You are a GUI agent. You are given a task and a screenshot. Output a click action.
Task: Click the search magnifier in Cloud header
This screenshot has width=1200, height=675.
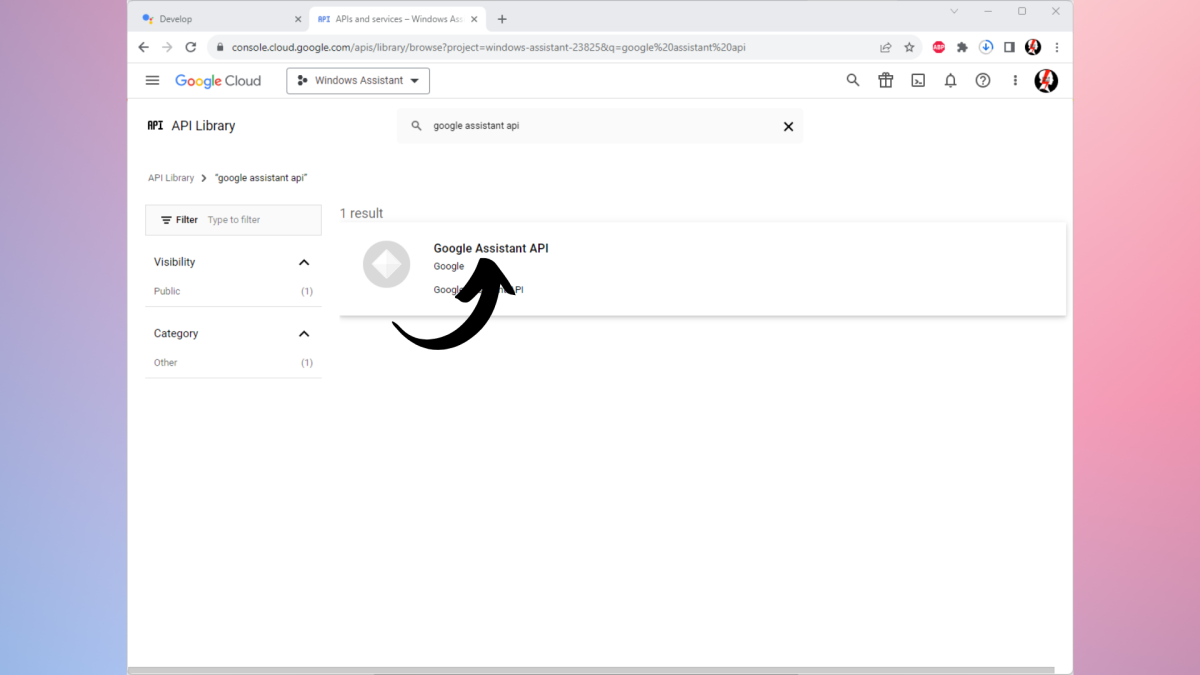[x=853, y=81]
